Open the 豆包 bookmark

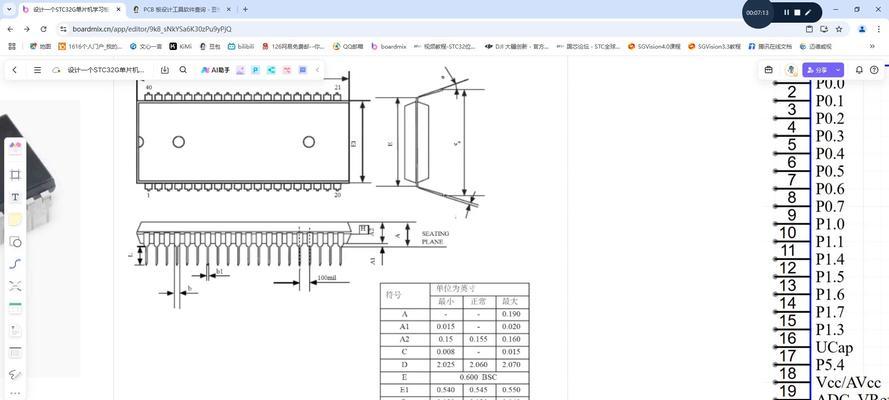[x=210, y=46]
